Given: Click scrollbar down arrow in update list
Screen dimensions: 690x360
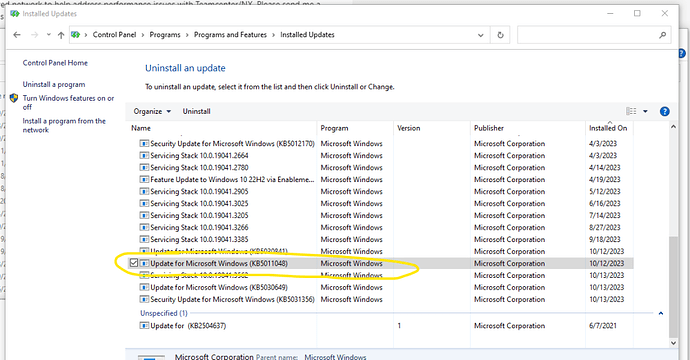Looking at the screenshot, I should click(x=673, y=342).
